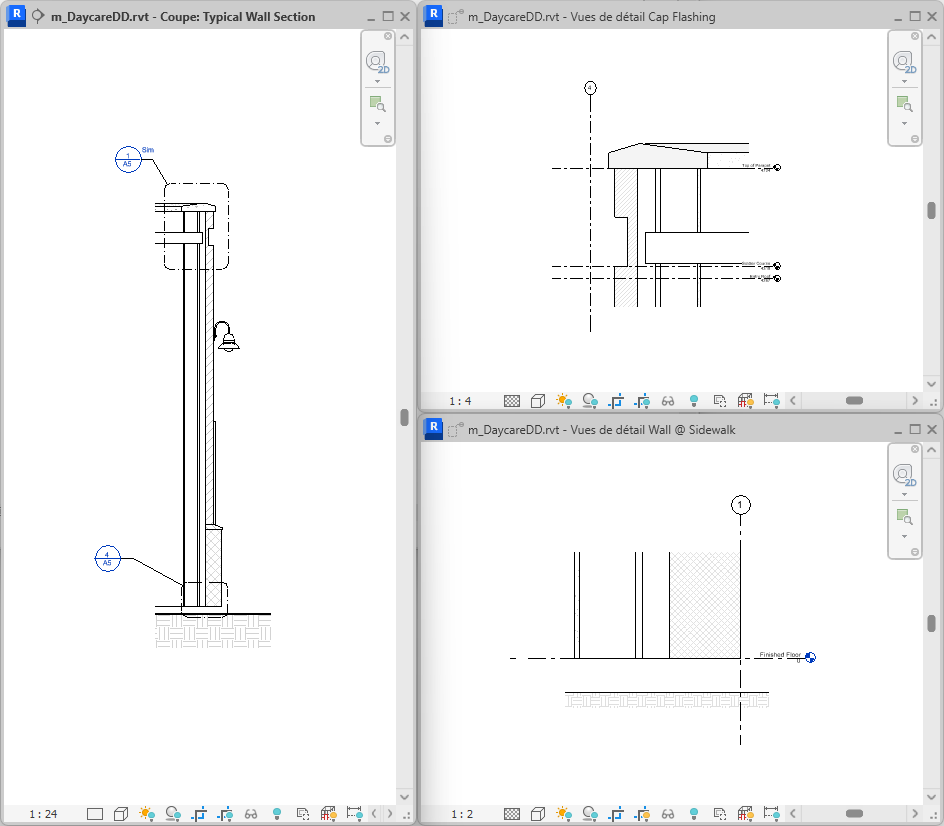This screenshot has width=944, height=826.
Task: Toggle sun path in Typical Wall Section view
Action: tap(147, 814)
